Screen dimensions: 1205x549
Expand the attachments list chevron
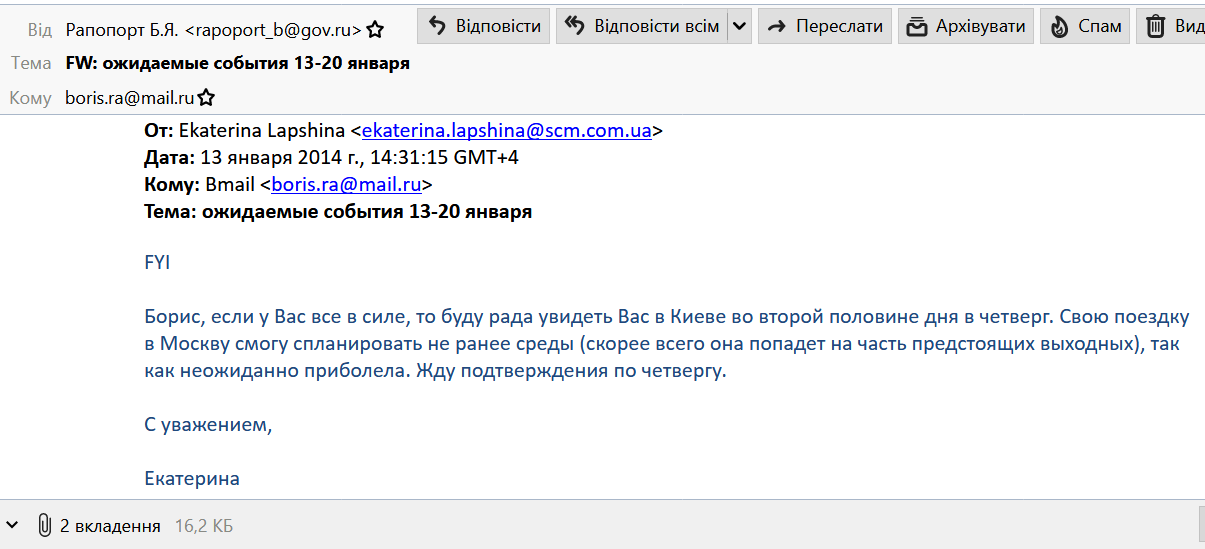click(12, 525)
